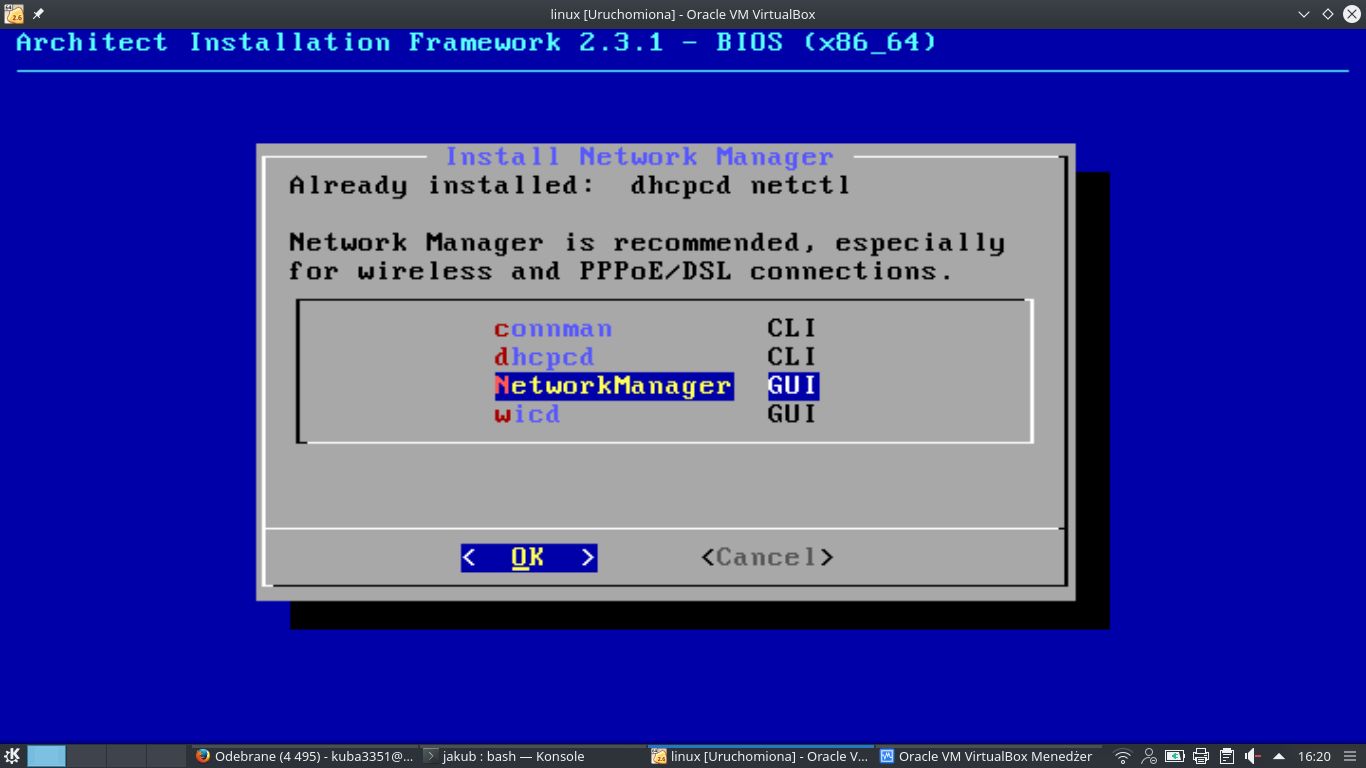This screenshot has height=768, width=1366.
Task: Select the wicd GUI option
Action: 655,414
